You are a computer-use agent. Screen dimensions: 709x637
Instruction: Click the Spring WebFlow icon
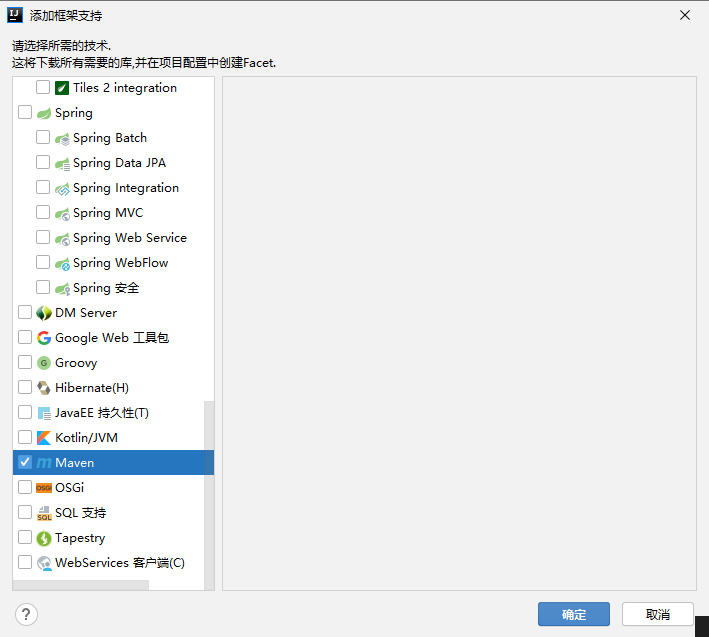click(x=62, y=264)
